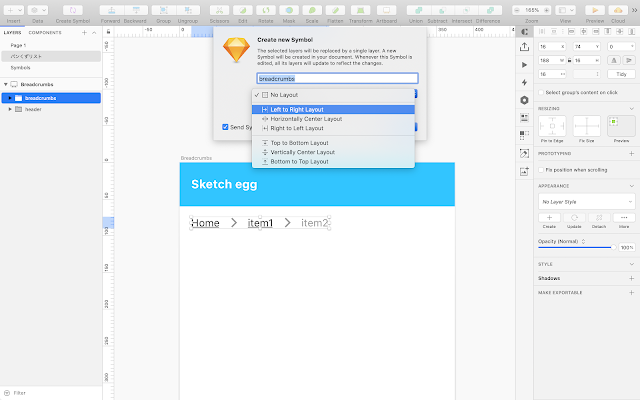The image size is (640, 400).
Task: Click the Group toolbar icon
Action: (x=163, y=10)
